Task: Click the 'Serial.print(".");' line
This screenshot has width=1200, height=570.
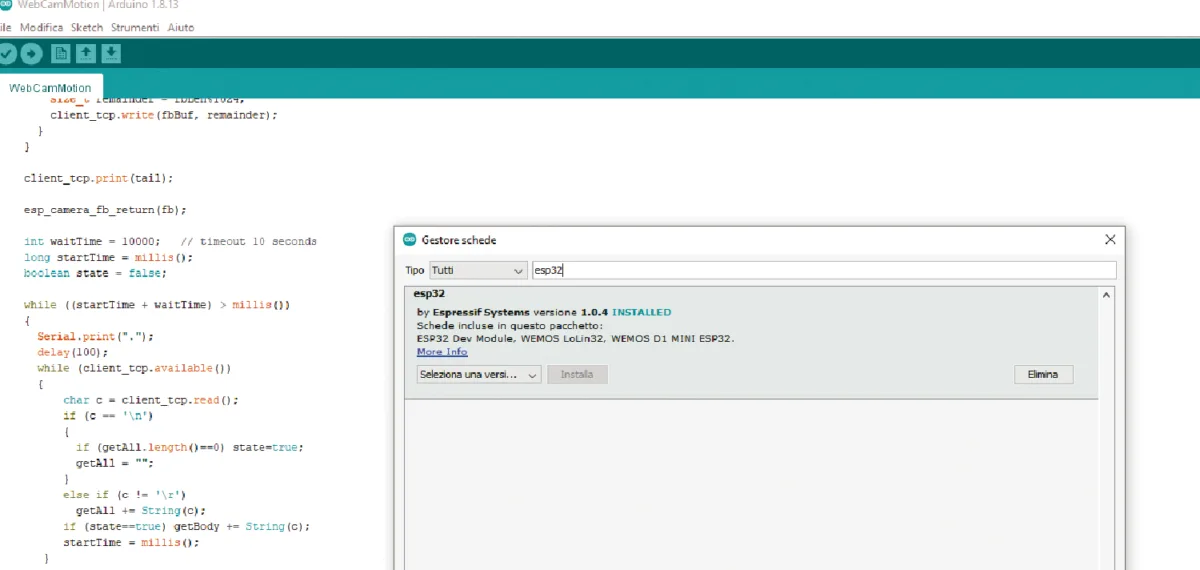Action: (x=96, y=337)
